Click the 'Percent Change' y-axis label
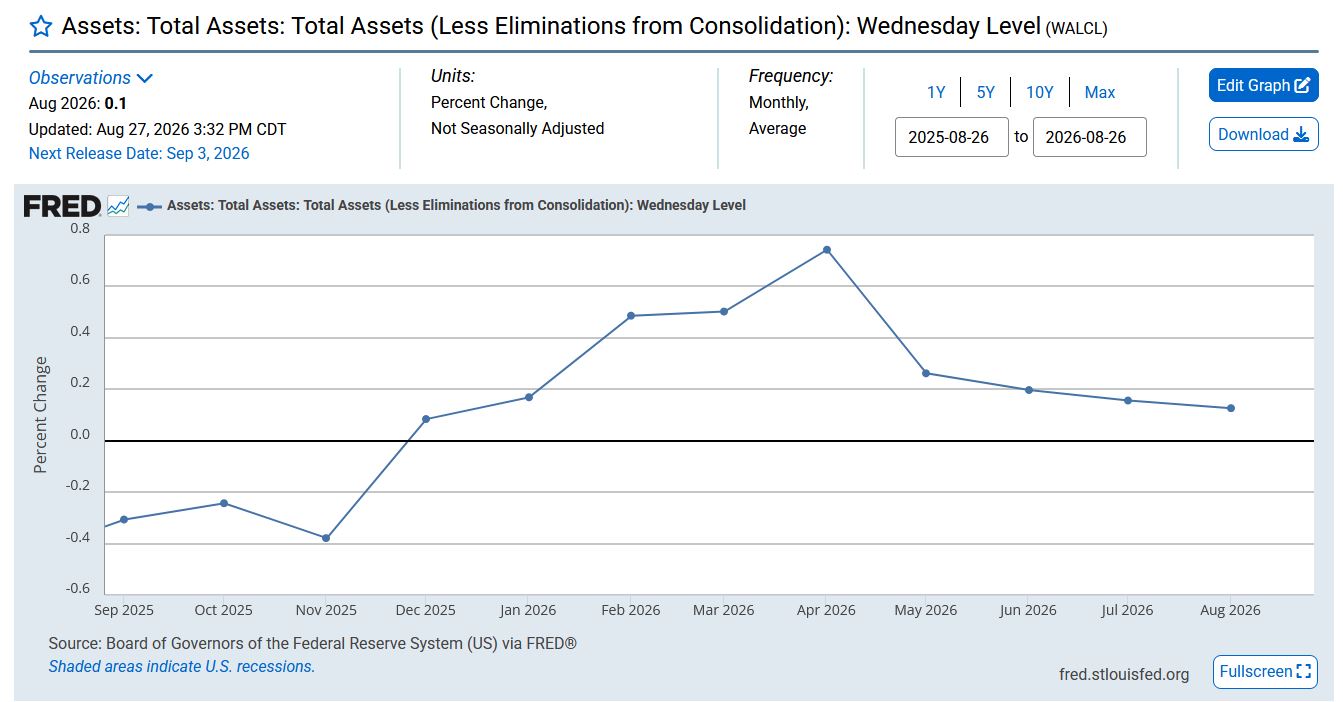1343x702 pixels. [41, 415]
